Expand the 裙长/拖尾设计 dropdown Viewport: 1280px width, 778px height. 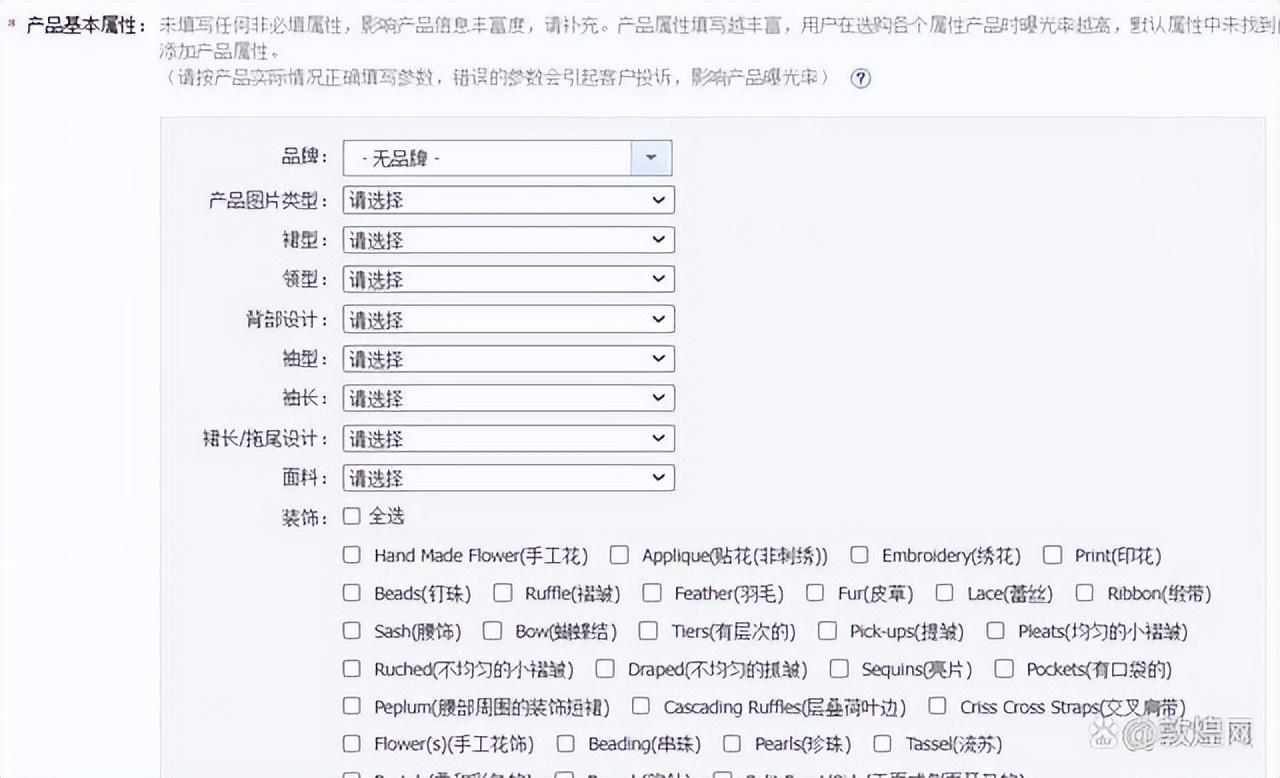pos(508,438)
